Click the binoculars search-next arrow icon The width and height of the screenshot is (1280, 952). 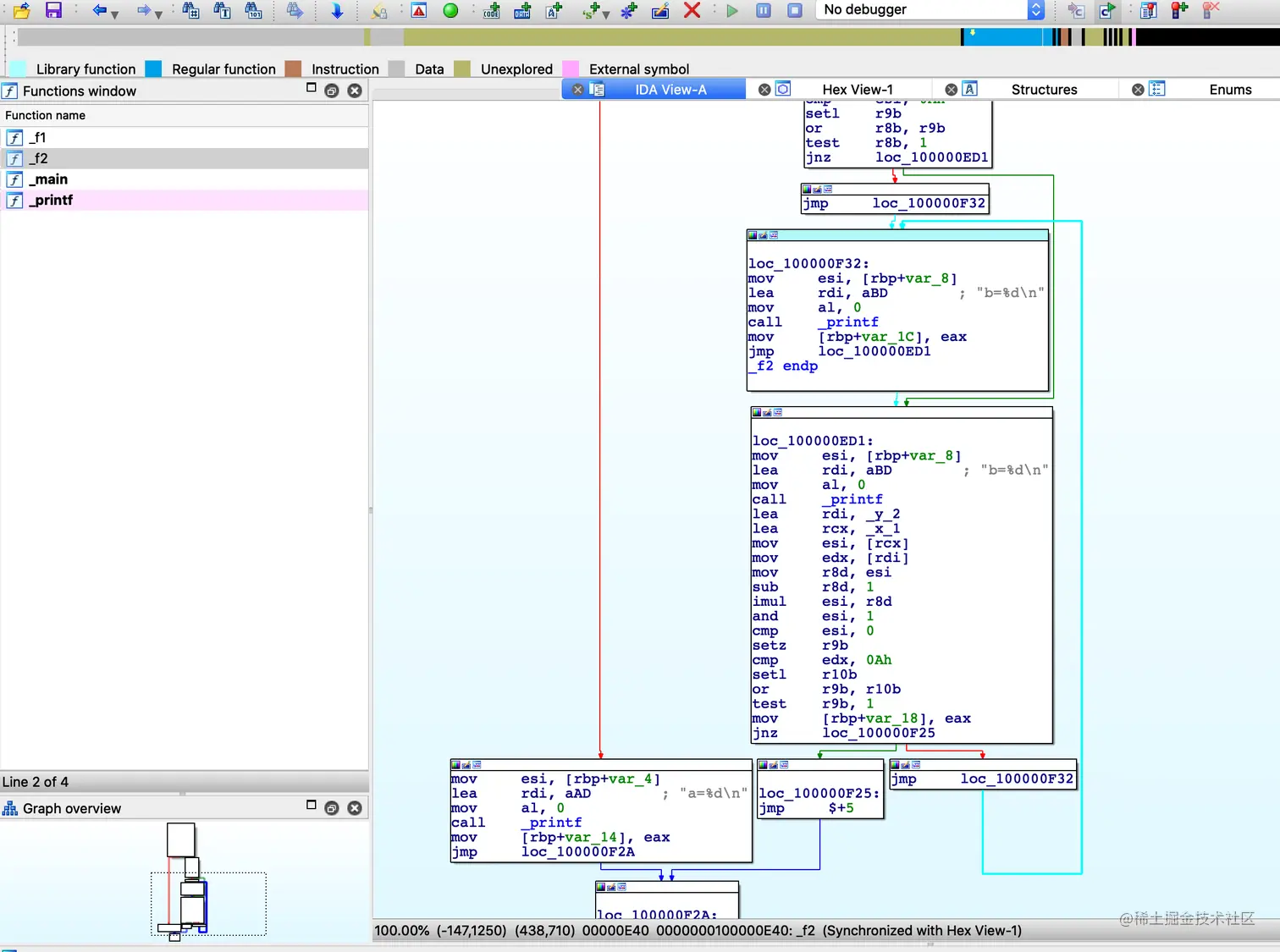pos(295,10)
